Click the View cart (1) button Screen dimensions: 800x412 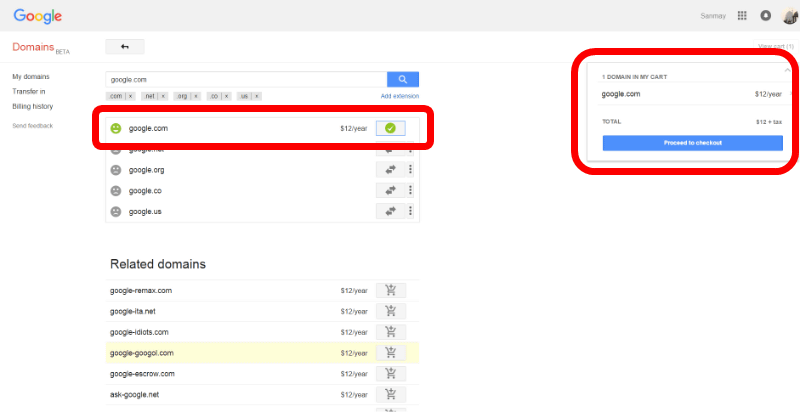tap(774, 46)
